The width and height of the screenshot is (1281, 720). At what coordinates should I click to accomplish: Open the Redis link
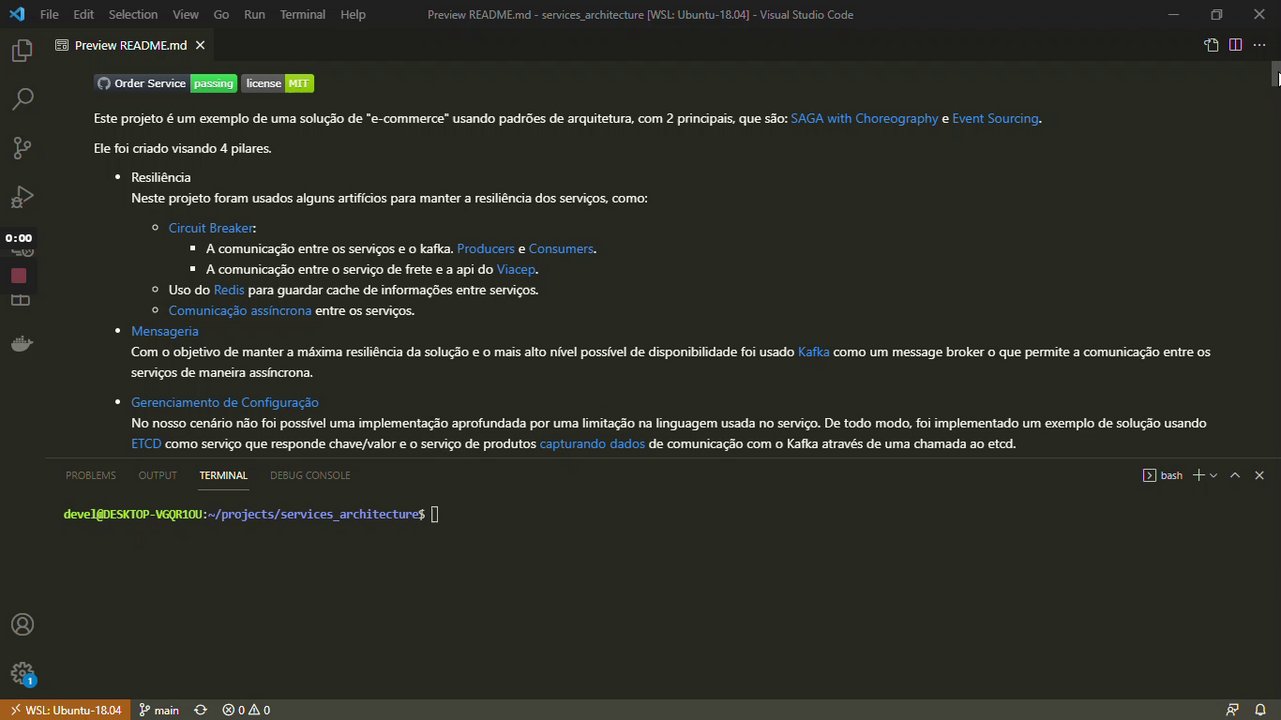point(229,290)
